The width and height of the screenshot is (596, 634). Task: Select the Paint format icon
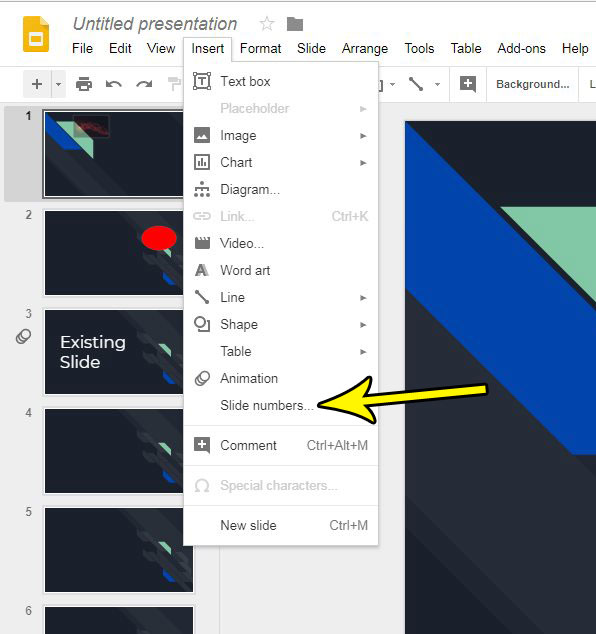point(175,84)
